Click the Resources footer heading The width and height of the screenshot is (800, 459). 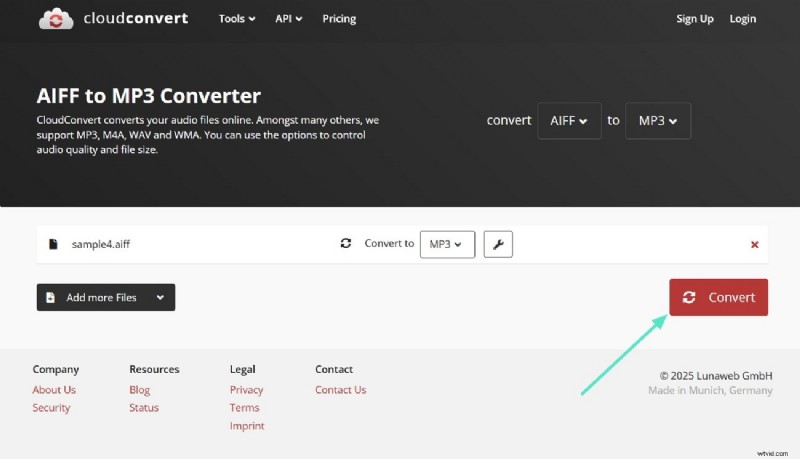154,369
